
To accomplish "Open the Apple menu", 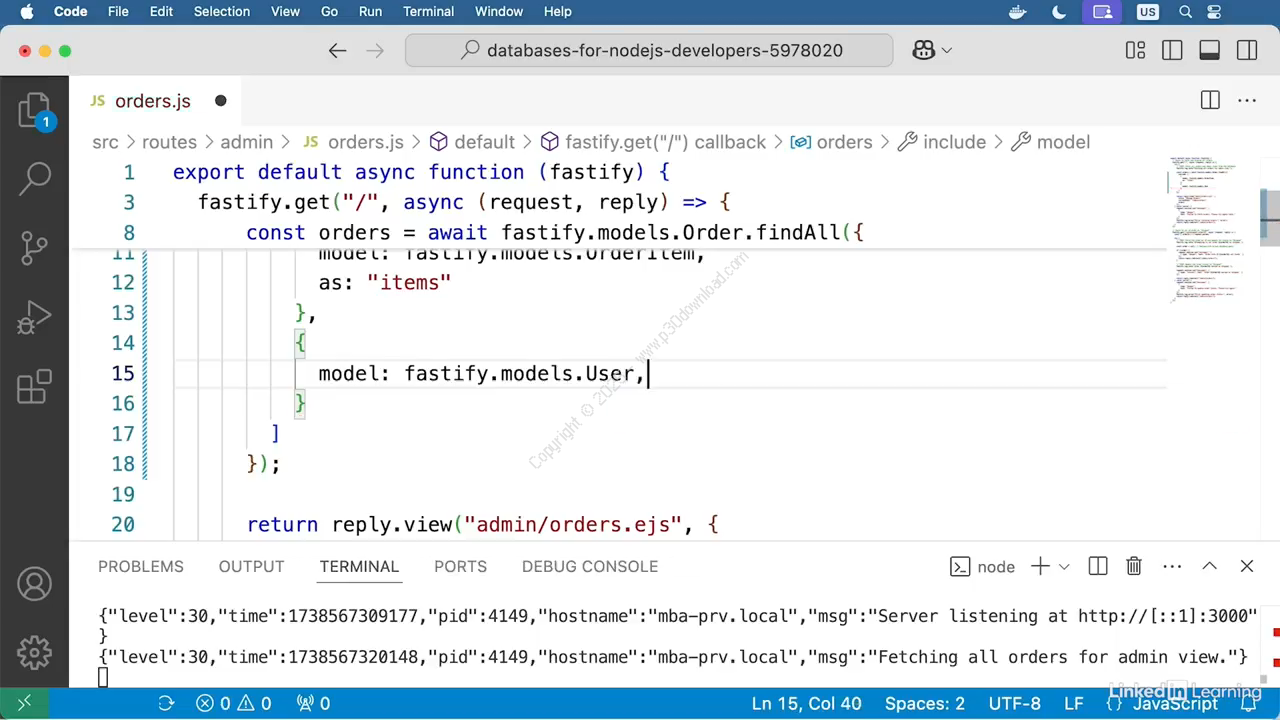I will tap(27, 12).
